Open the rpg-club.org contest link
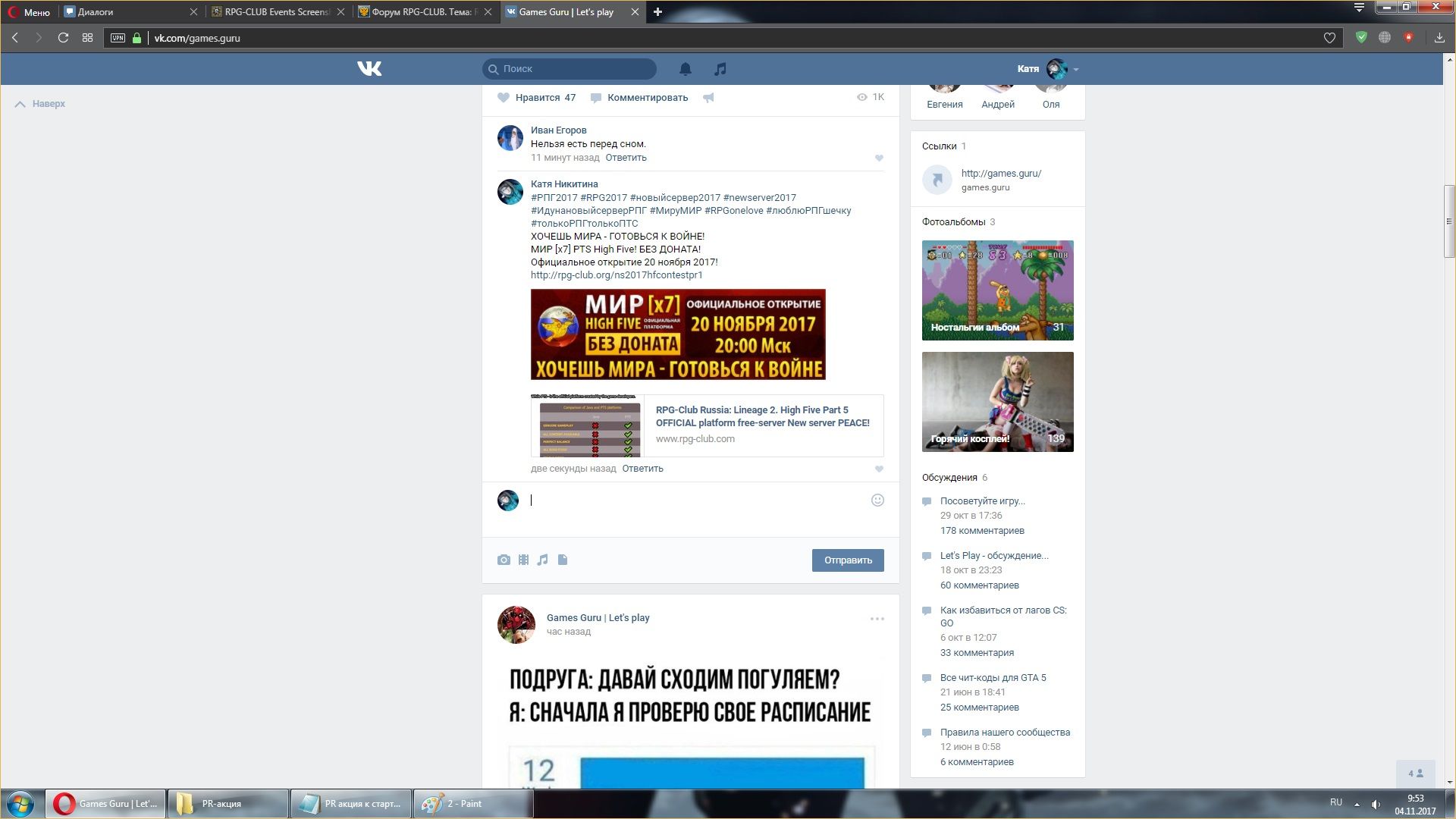Screen dimensions: 1456x819 pos(617,275)
